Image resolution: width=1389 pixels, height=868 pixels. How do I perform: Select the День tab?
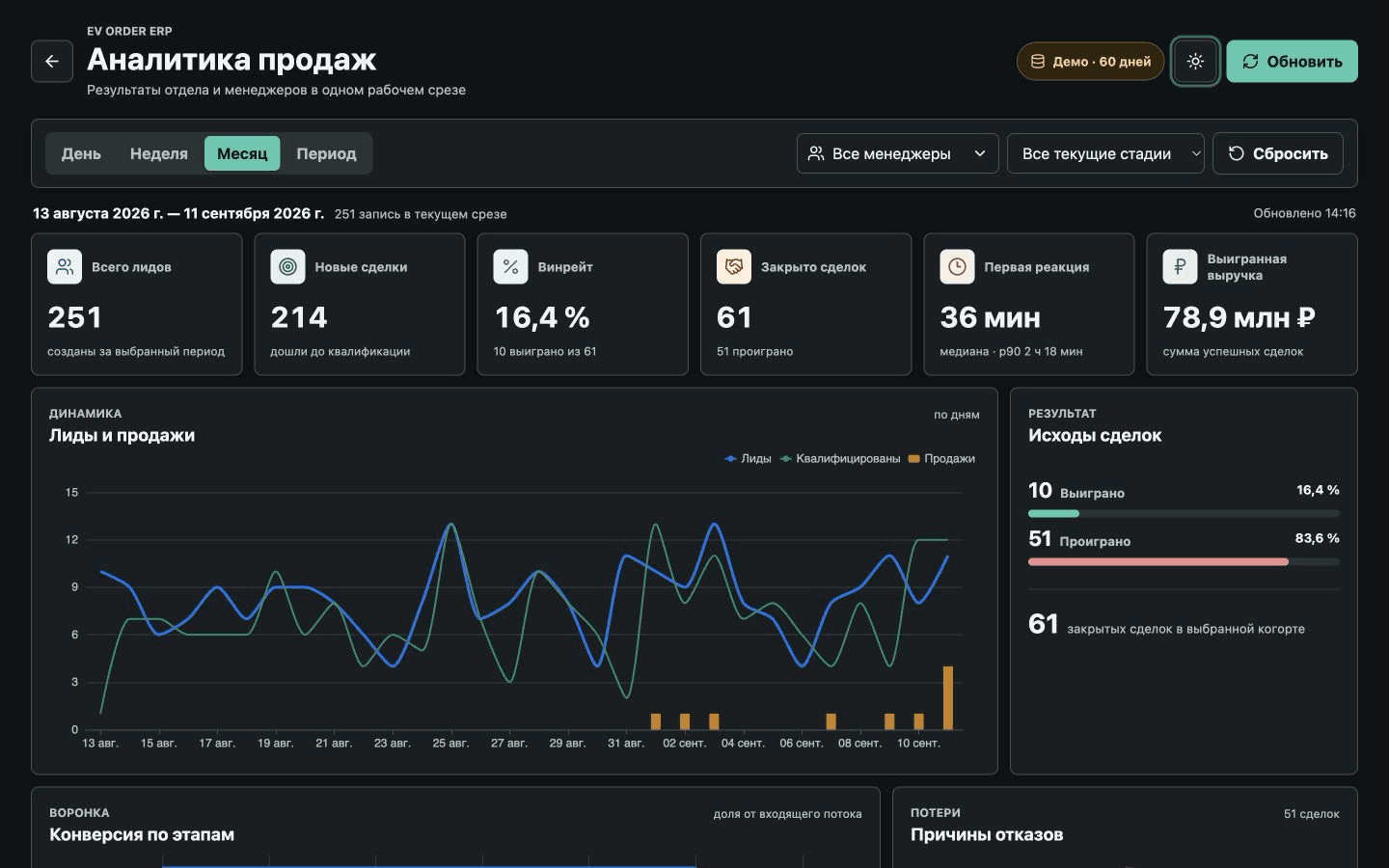pos(81,153)
